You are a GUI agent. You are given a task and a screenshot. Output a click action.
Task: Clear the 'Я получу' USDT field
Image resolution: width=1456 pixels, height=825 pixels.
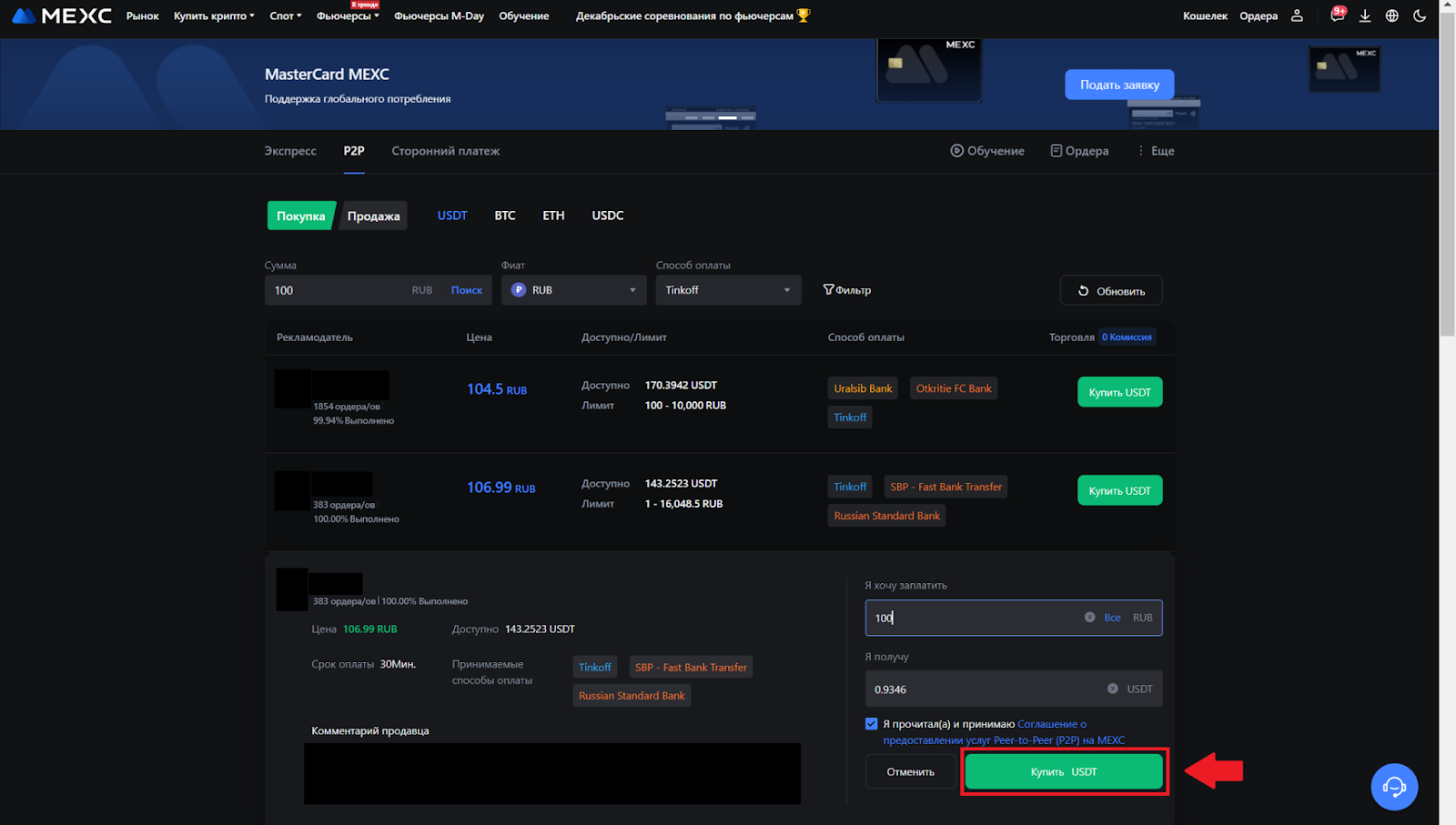coord(1112,689)
